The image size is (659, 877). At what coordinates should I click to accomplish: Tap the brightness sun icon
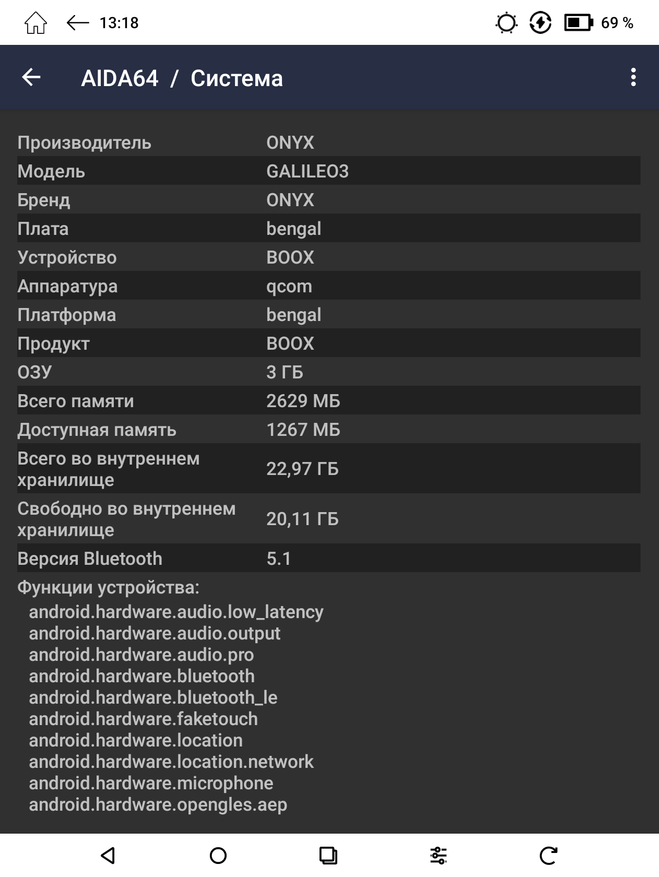point(507,22)
